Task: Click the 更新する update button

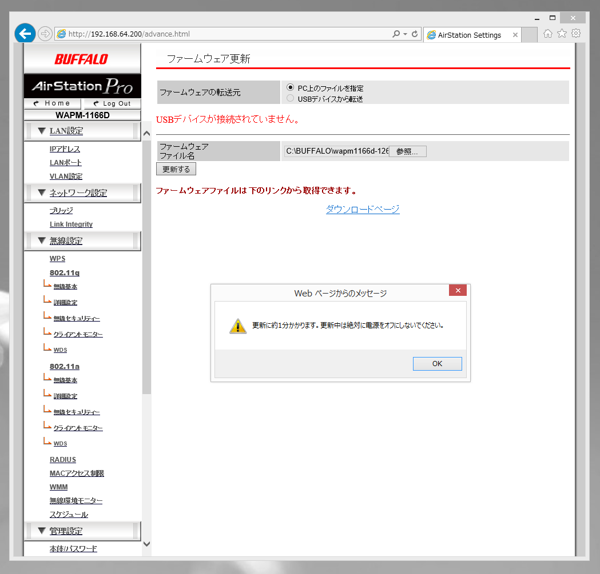Action: [176, 169]
